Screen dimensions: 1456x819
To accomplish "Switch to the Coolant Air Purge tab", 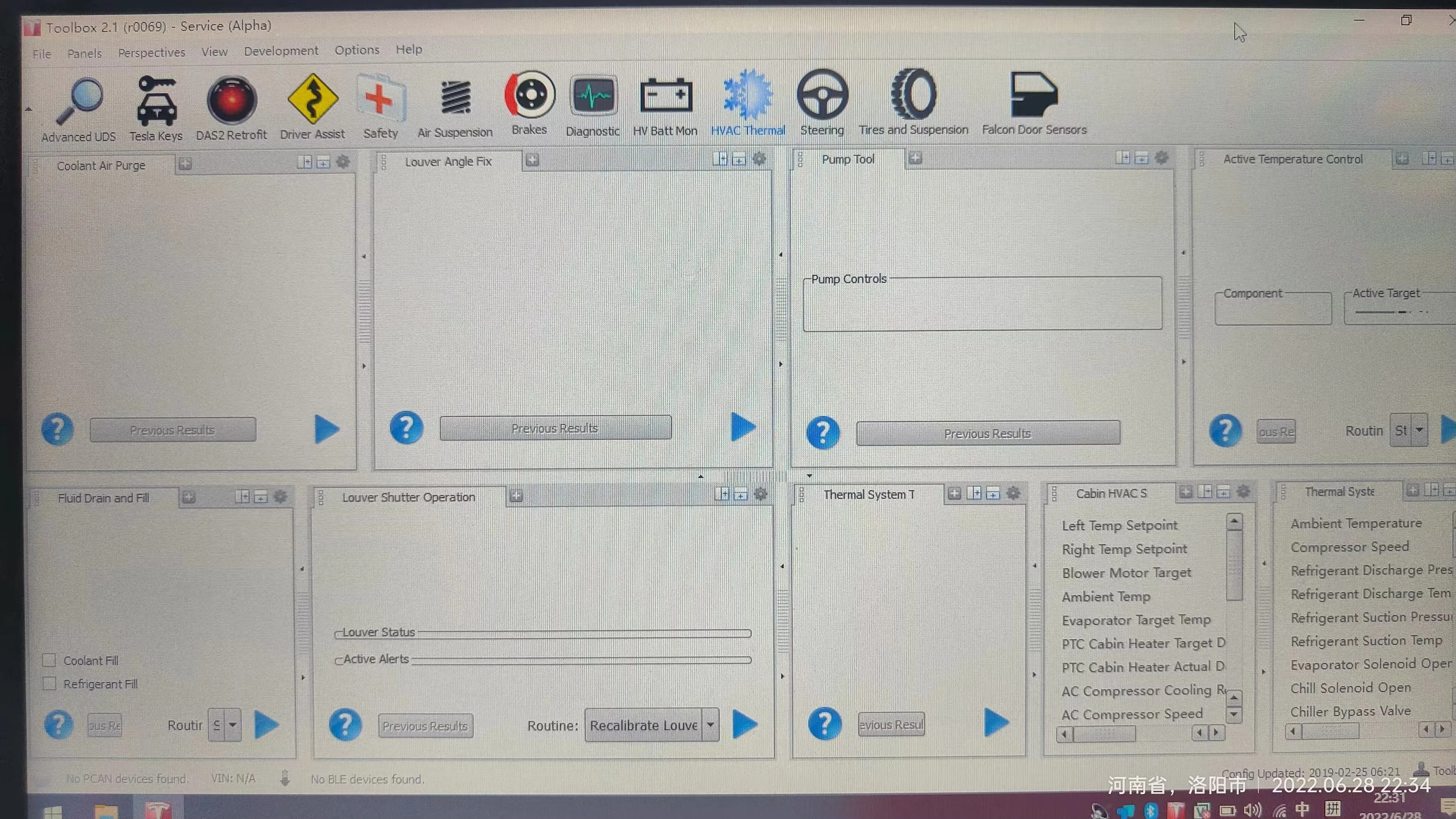I will (101, 166).
